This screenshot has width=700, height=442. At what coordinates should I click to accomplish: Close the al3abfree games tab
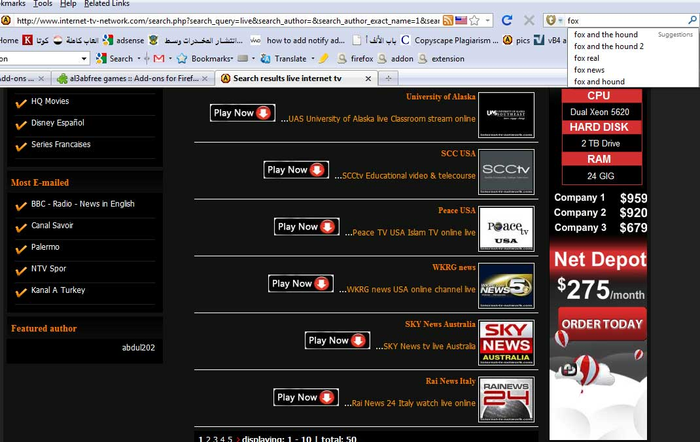click(204, 78)
